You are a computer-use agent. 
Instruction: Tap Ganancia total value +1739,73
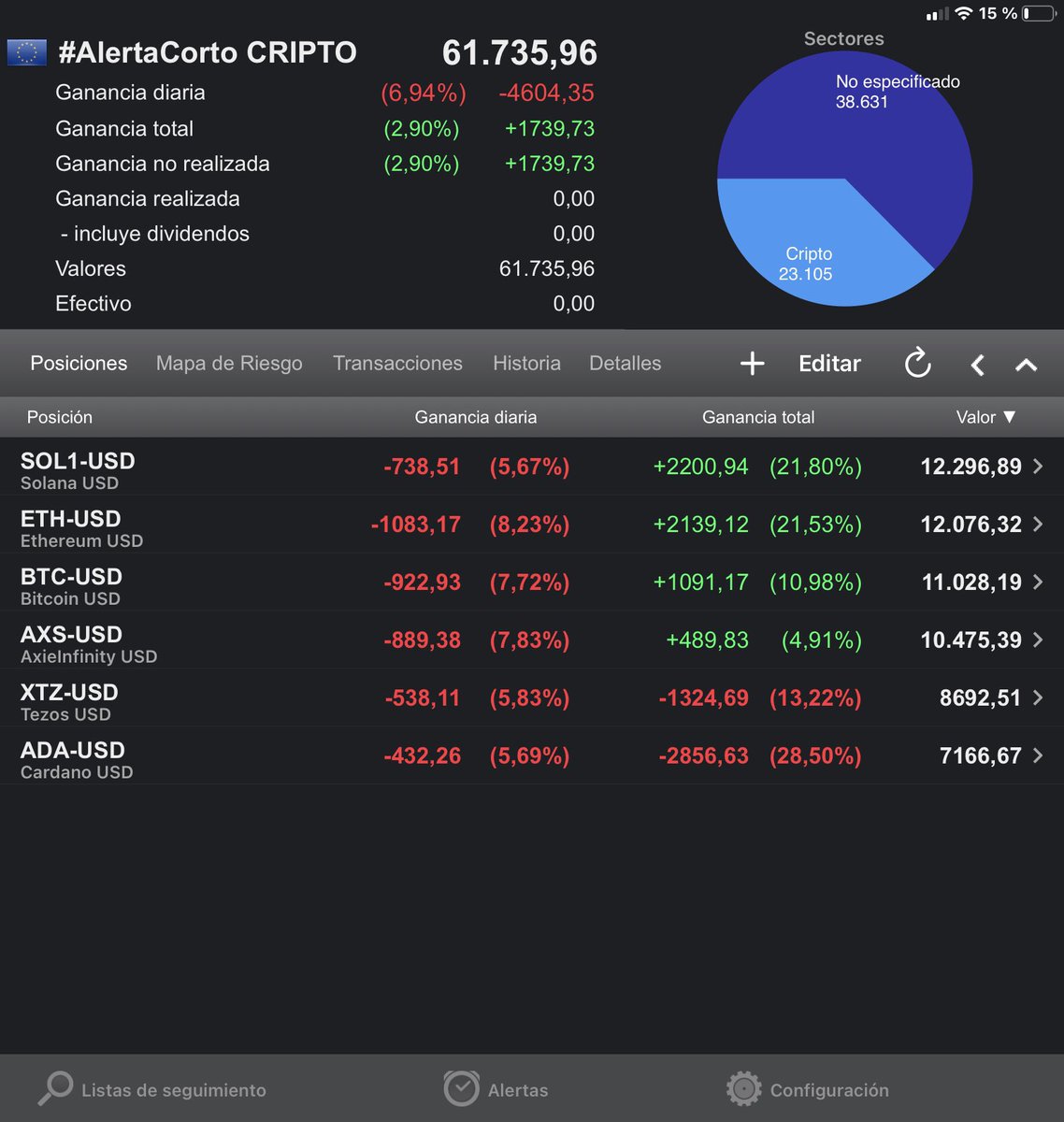(x=550, y=129)
